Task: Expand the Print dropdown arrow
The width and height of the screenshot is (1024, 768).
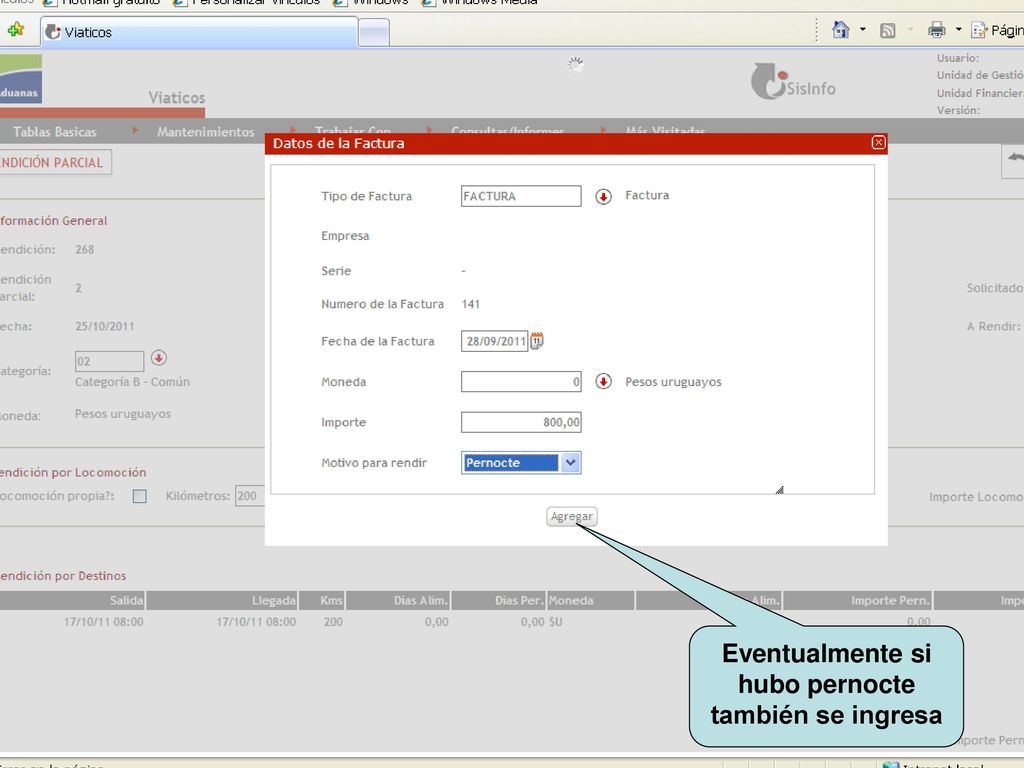Action: (x=959, y=29)
